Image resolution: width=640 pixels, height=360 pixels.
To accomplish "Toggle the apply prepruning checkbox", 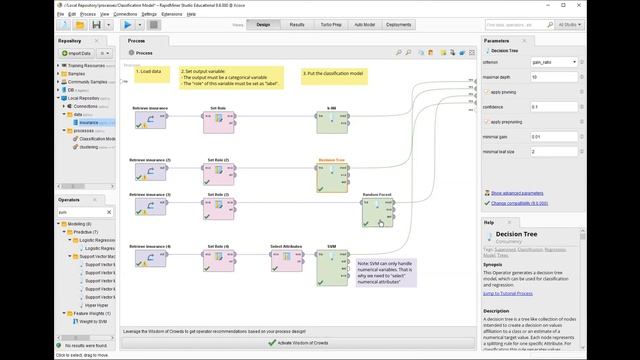I will point(487,122).
